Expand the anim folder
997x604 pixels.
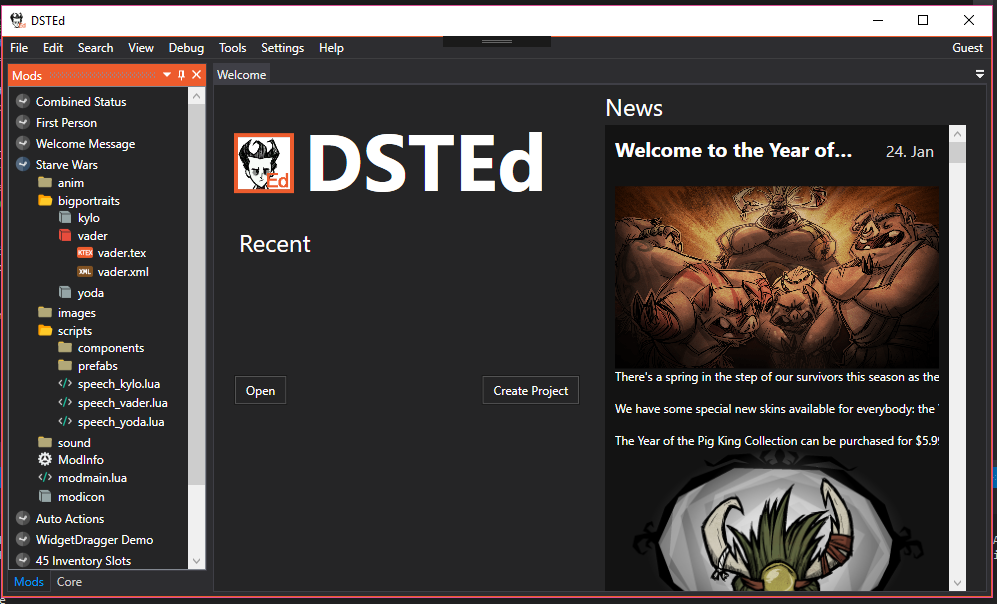click(x=45, y=183)
